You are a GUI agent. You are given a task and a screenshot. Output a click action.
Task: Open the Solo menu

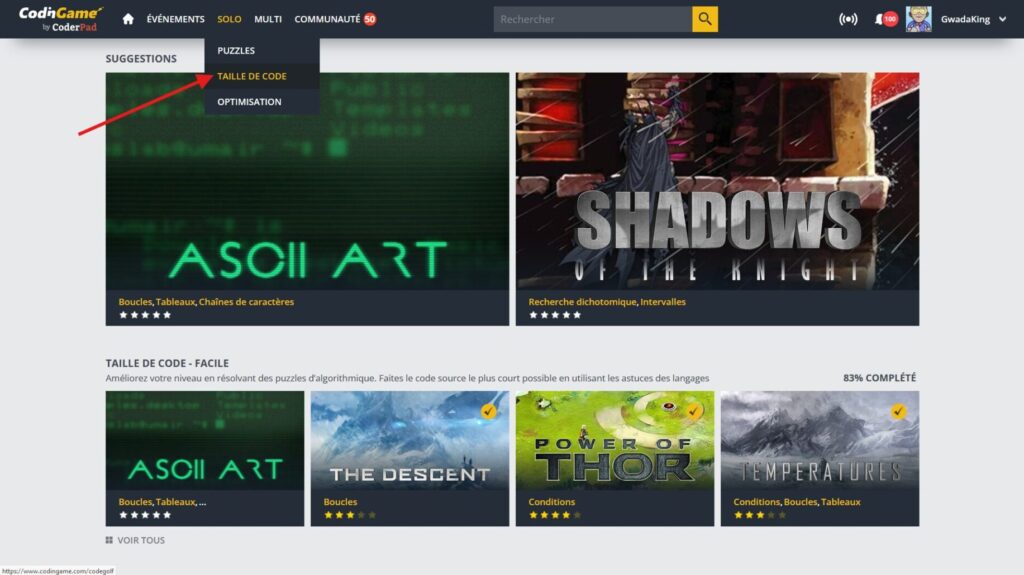point(229,19)
